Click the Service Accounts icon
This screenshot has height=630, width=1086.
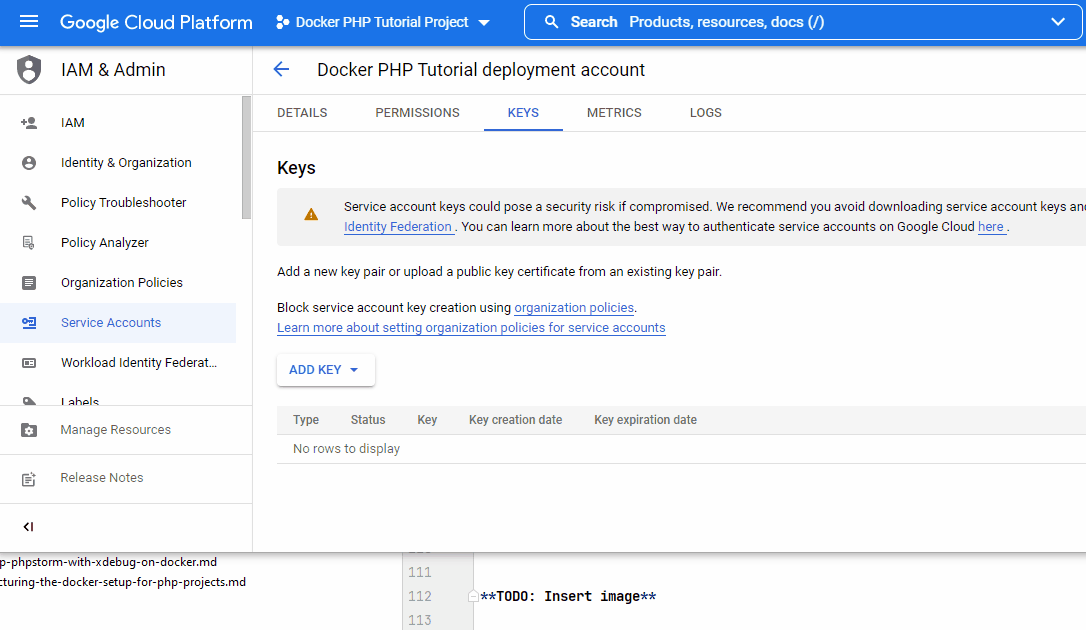click(29, 323)
